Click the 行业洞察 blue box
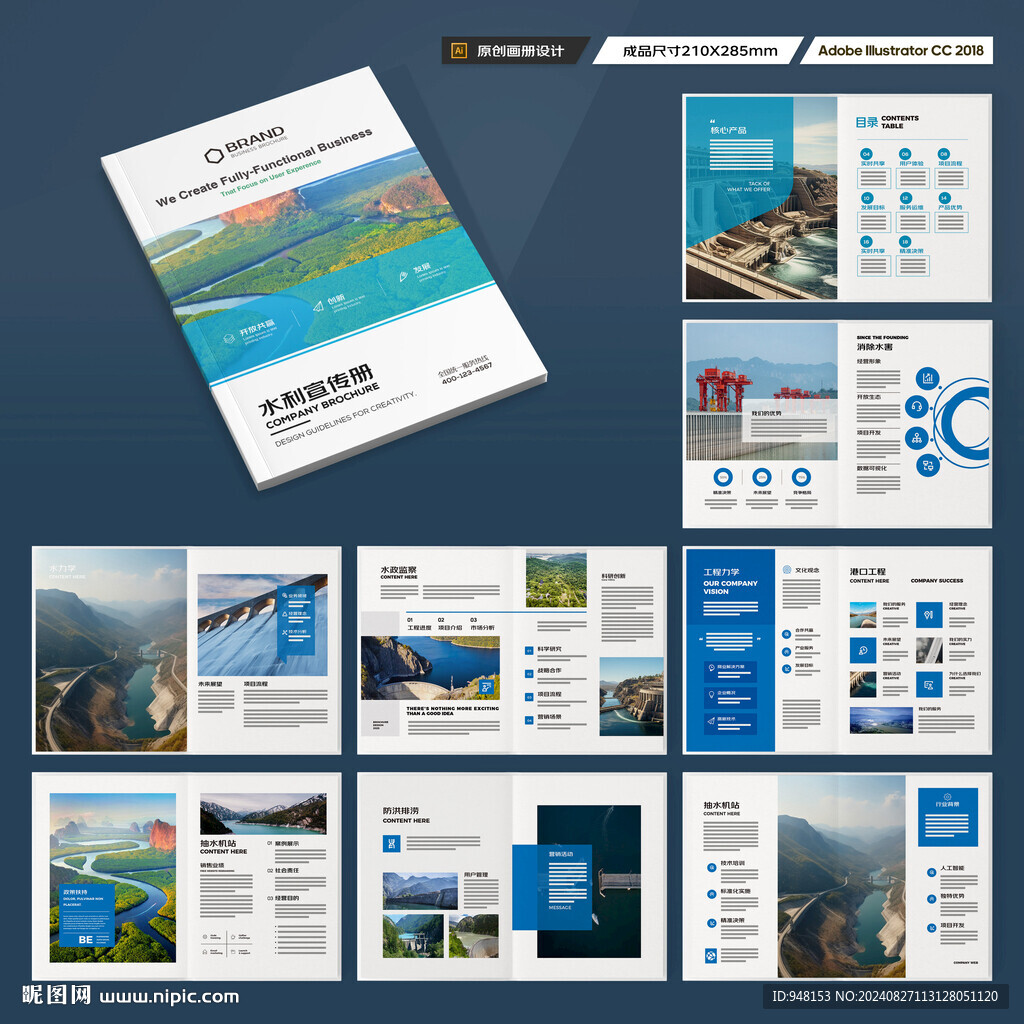This screenshot has height=1024, width=1024. coord(948,816)
